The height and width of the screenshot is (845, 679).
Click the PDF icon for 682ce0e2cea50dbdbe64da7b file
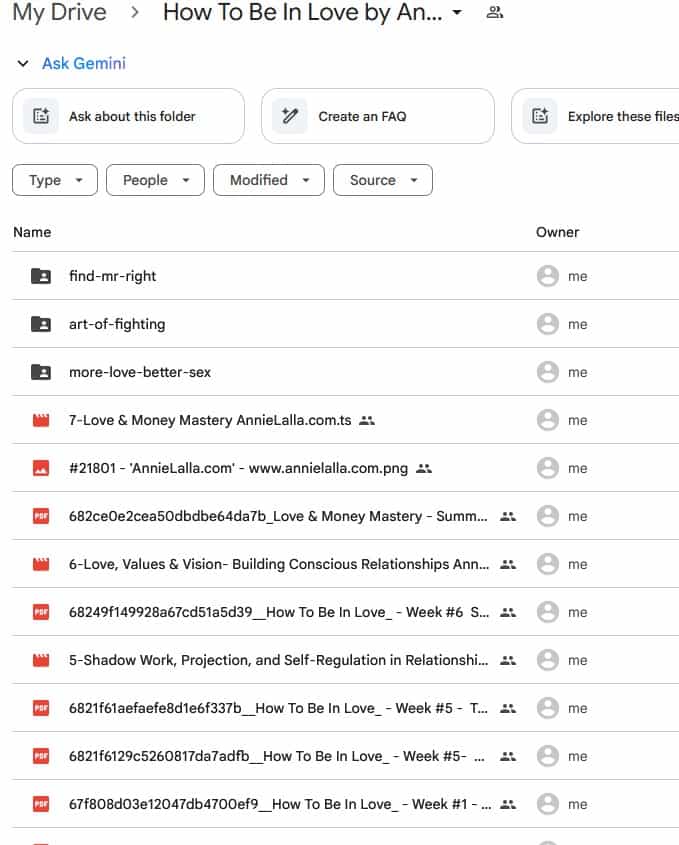(41, 516)
